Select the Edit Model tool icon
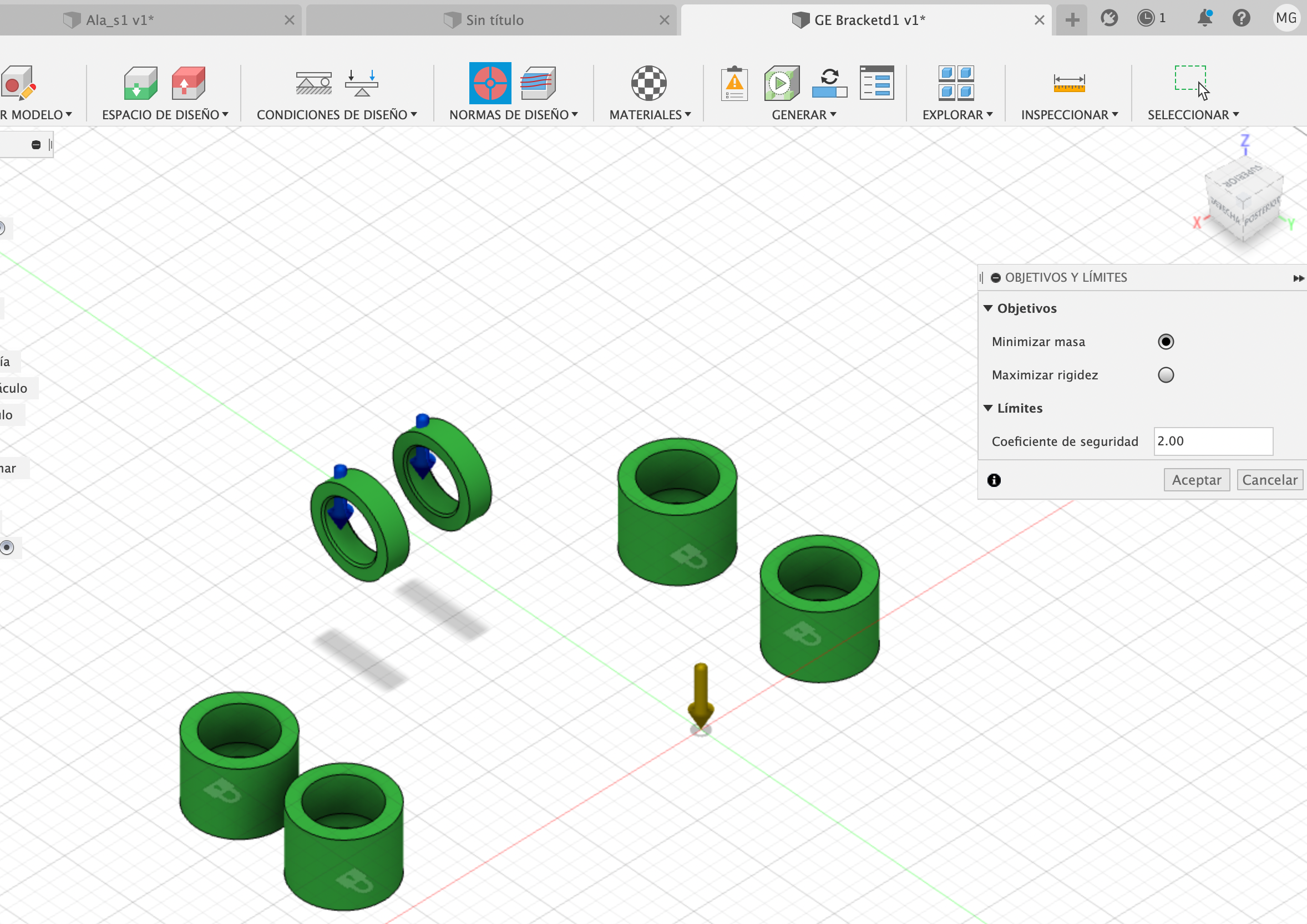The height and width of the screenshot is (924, 1307). pos(18,83)
